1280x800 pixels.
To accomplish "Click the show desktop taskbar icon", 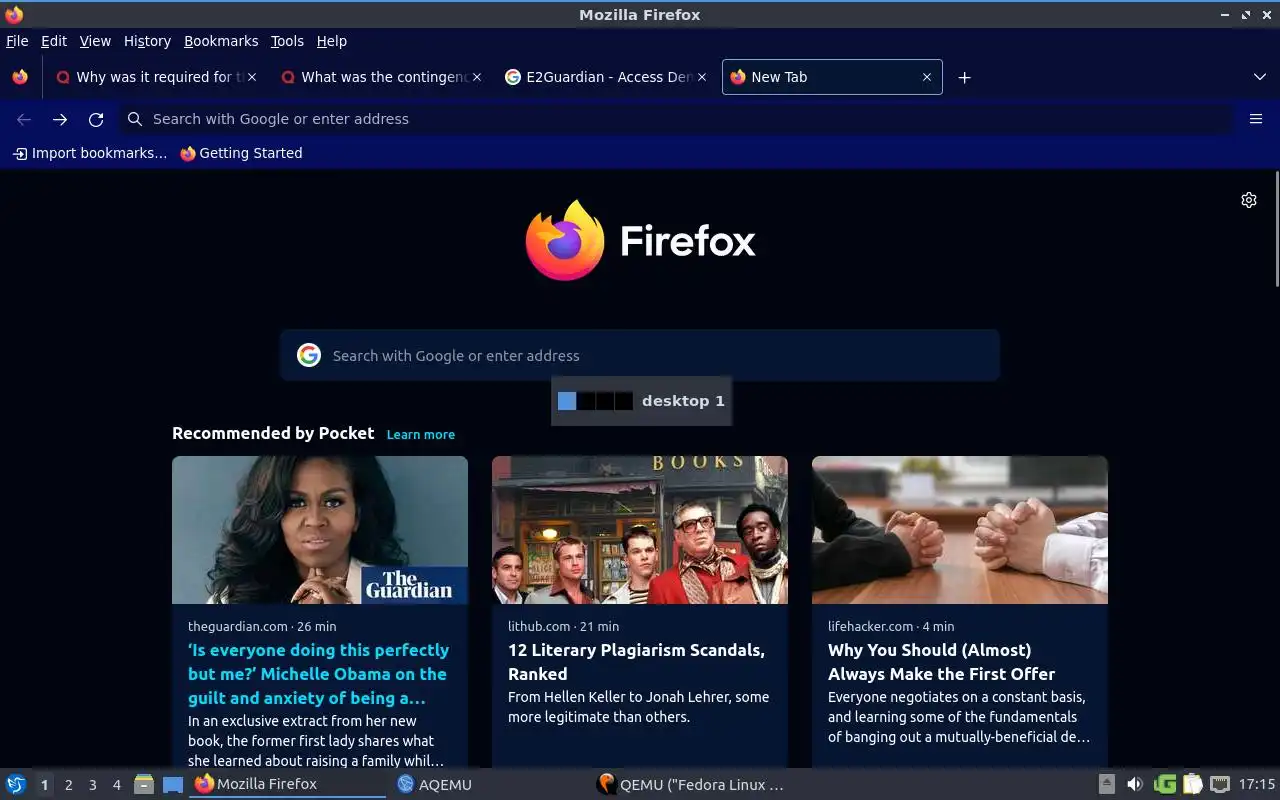I will click(x=173, y=784).
